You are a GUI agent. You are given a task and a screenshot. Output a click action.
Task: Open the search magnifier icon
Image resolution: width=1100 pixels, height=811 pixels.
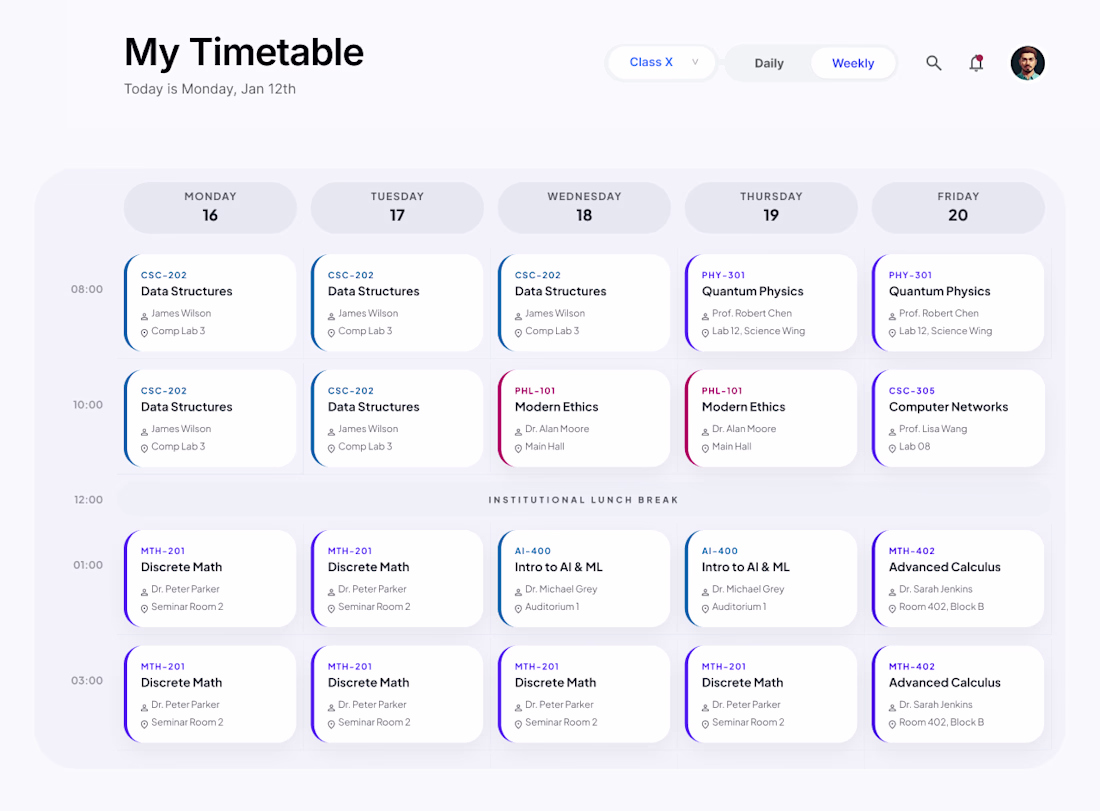933,63
